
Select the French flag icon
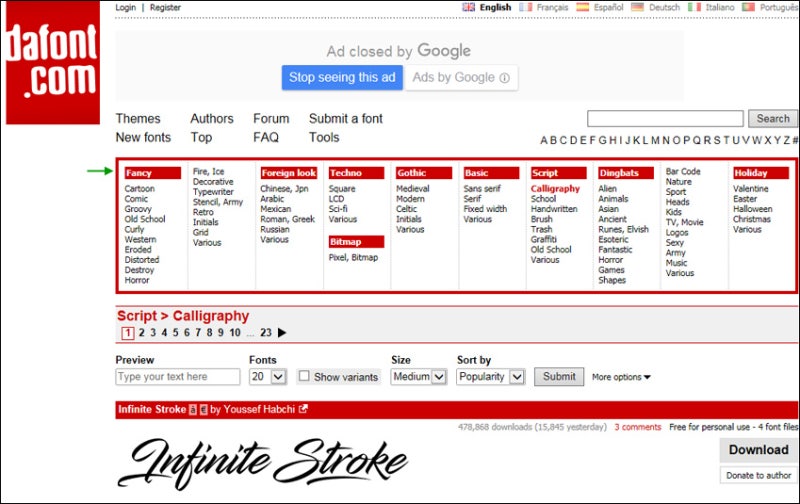526,7
